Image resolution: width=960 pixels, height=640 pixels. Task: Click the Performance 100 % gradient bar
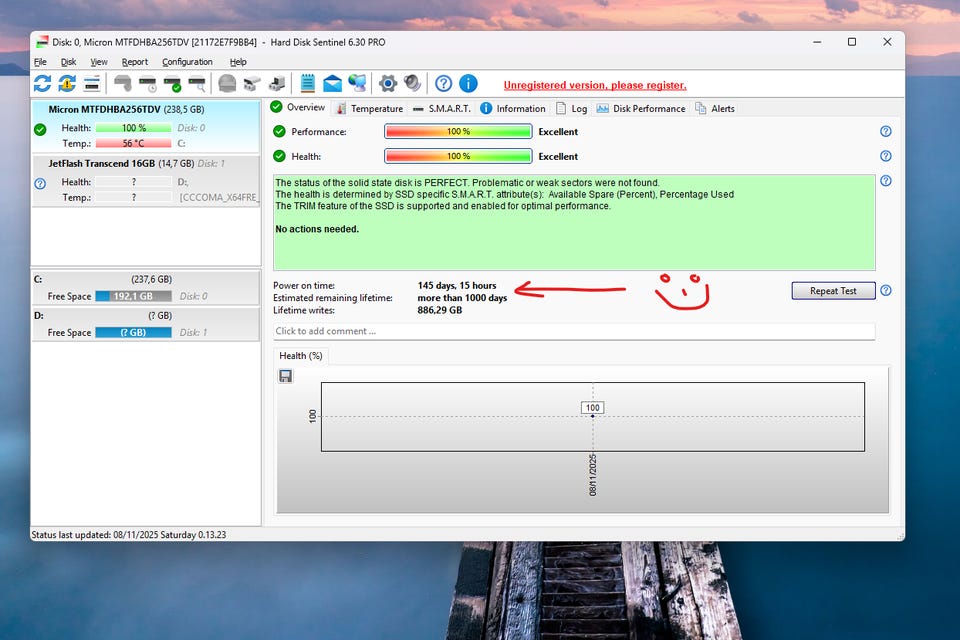tap(458, 132)
